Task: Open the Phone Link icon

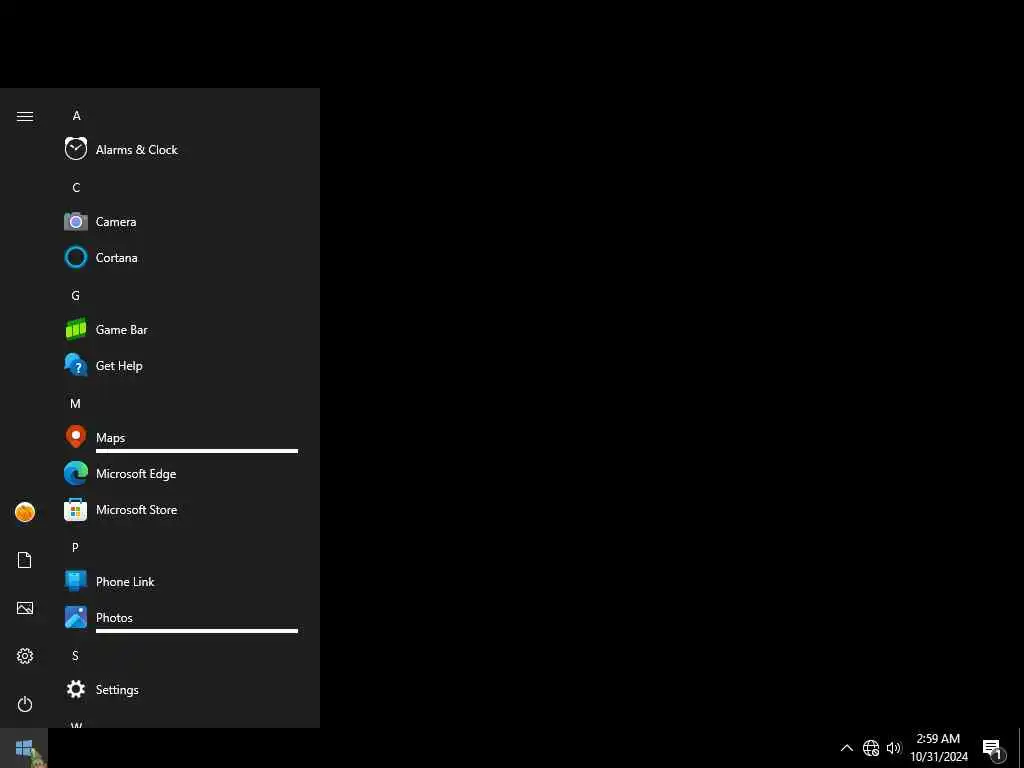Action: click(x=76, y=581)
